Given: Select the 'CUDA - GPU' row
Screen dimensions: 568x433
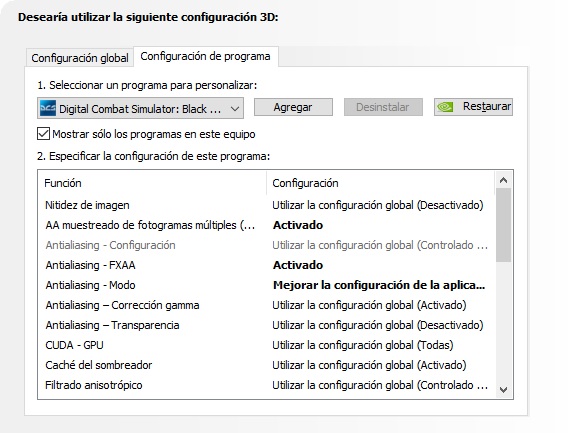Looking at the screenshot, I should click(266, 345).
